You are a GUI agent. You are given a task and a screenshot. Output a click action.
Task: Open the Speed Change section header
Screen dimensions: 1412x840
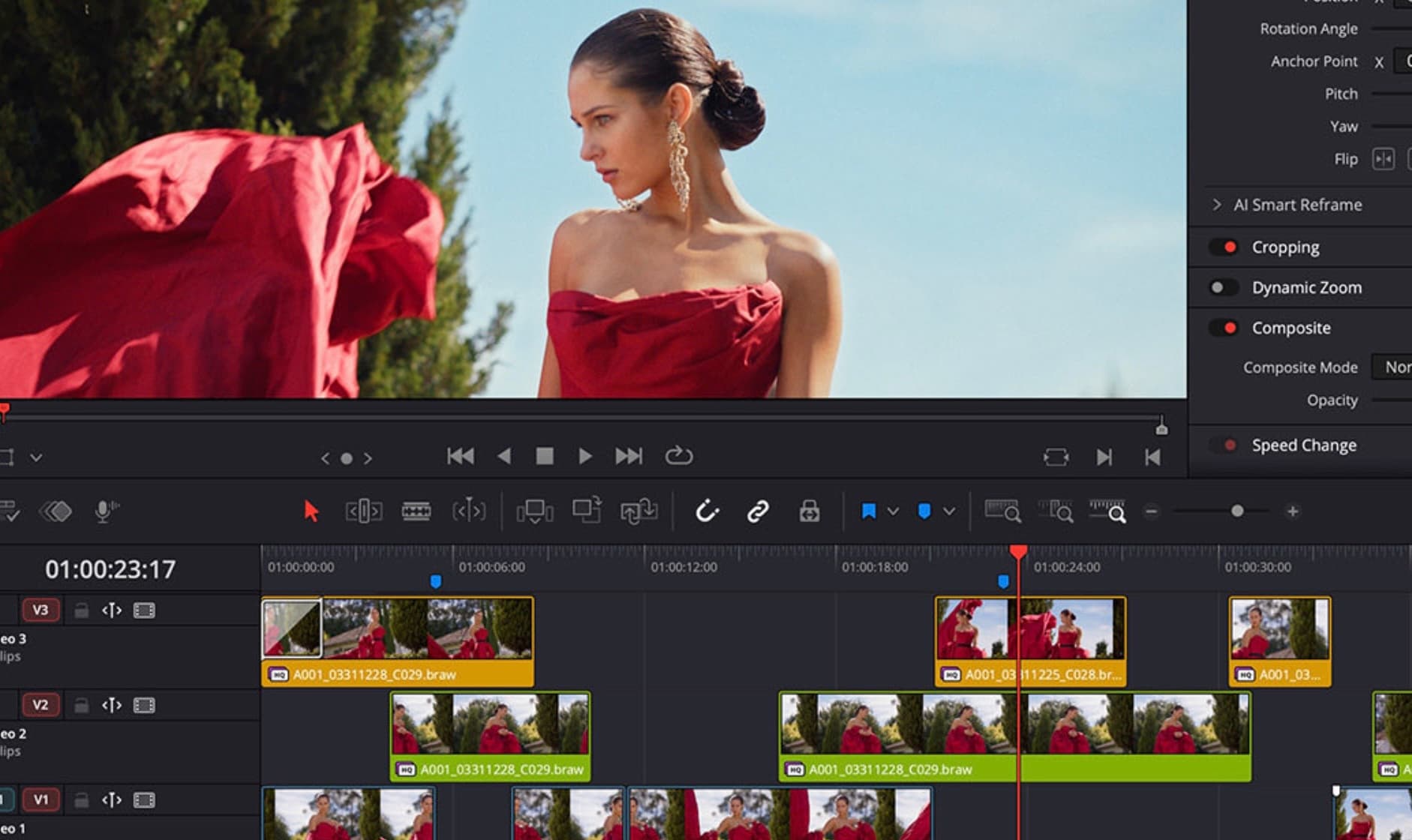pyautogui.click(x=1304, y=445)
